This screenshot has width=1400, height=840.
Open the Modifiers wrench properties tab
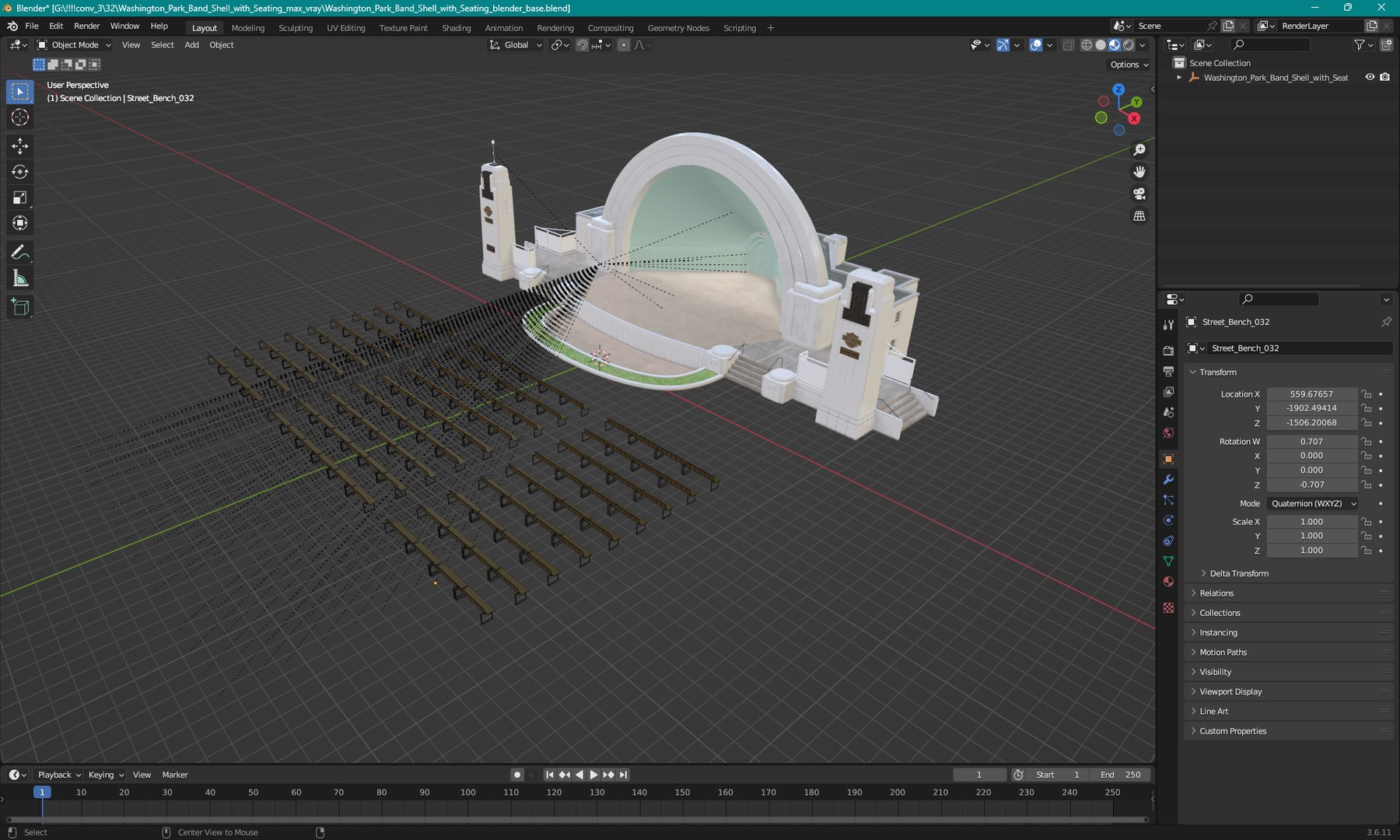pos(1168,480)
